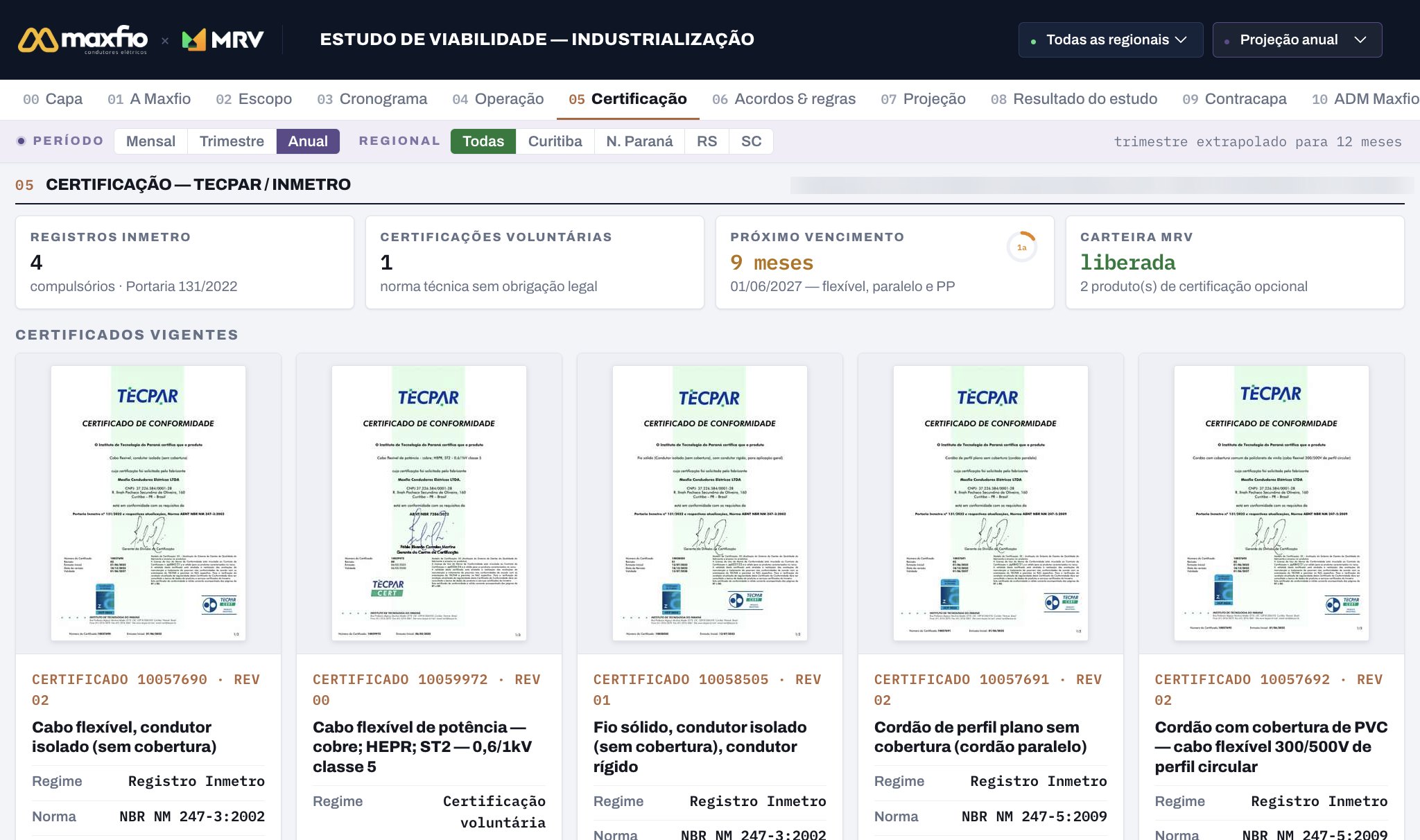
Task: Open the 01 A Maxfio tab
Action: (x=149, y=99)
